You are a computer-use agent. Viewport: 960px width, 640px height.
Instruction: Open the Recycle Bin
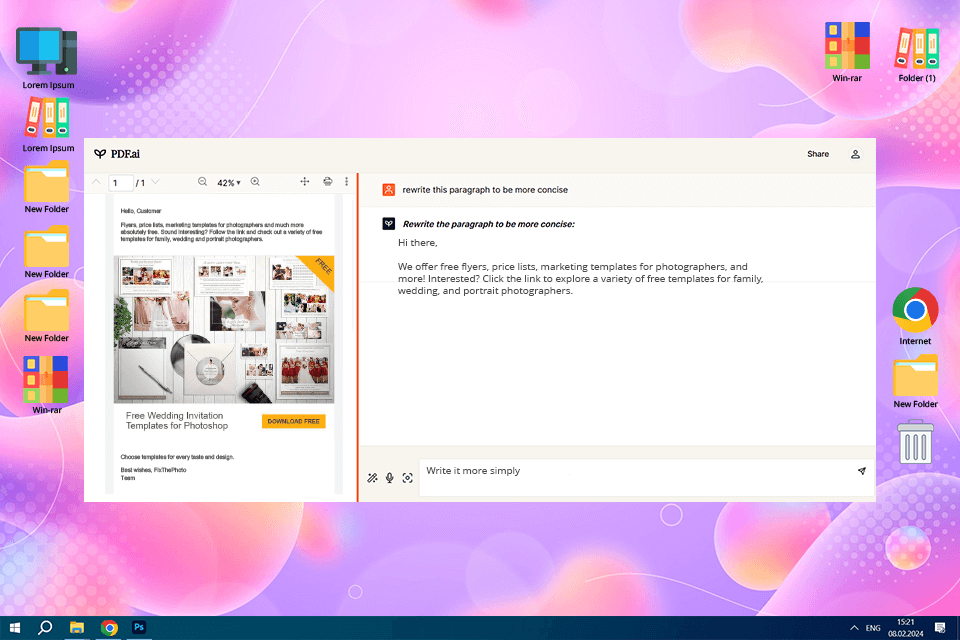[x=915, y=441]
